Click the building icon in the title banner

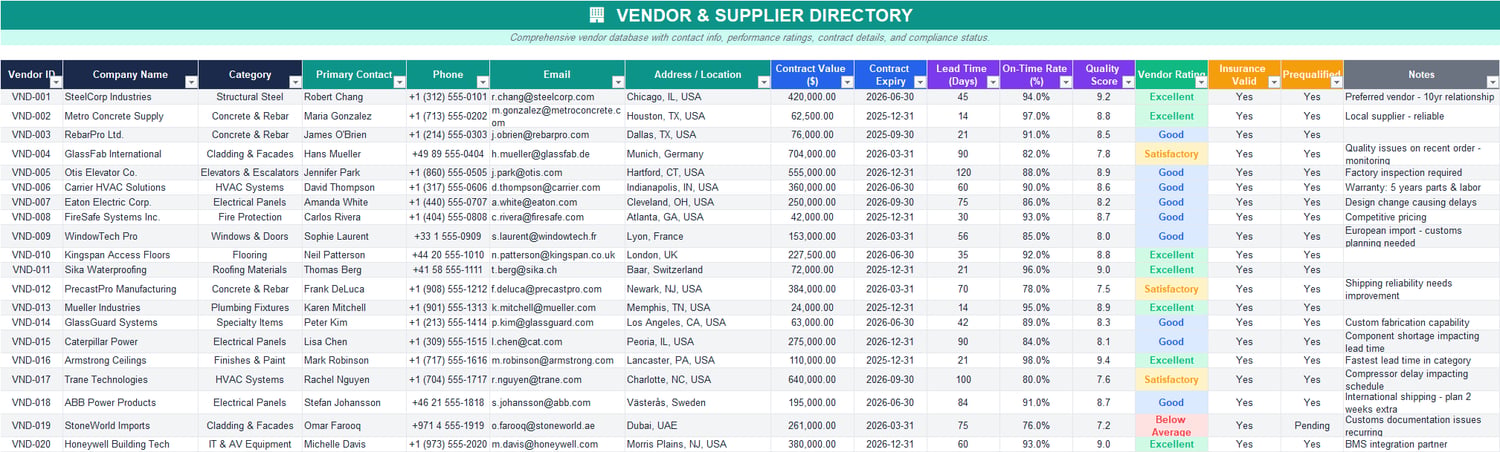tap(597, 15)
